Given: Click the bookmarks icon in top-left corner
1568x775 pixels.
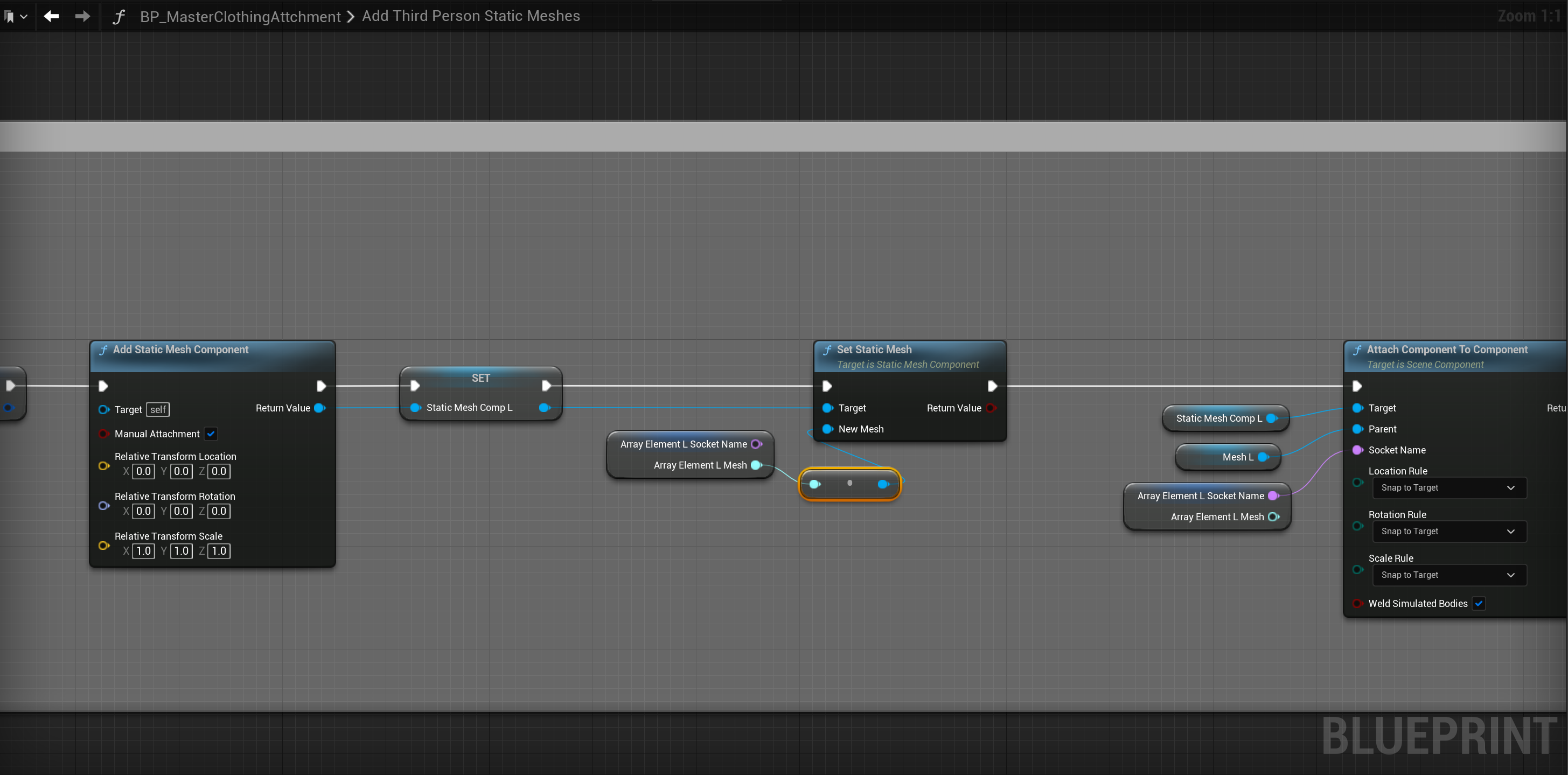Looking at the screenshot, I should [x=10, y=17].
